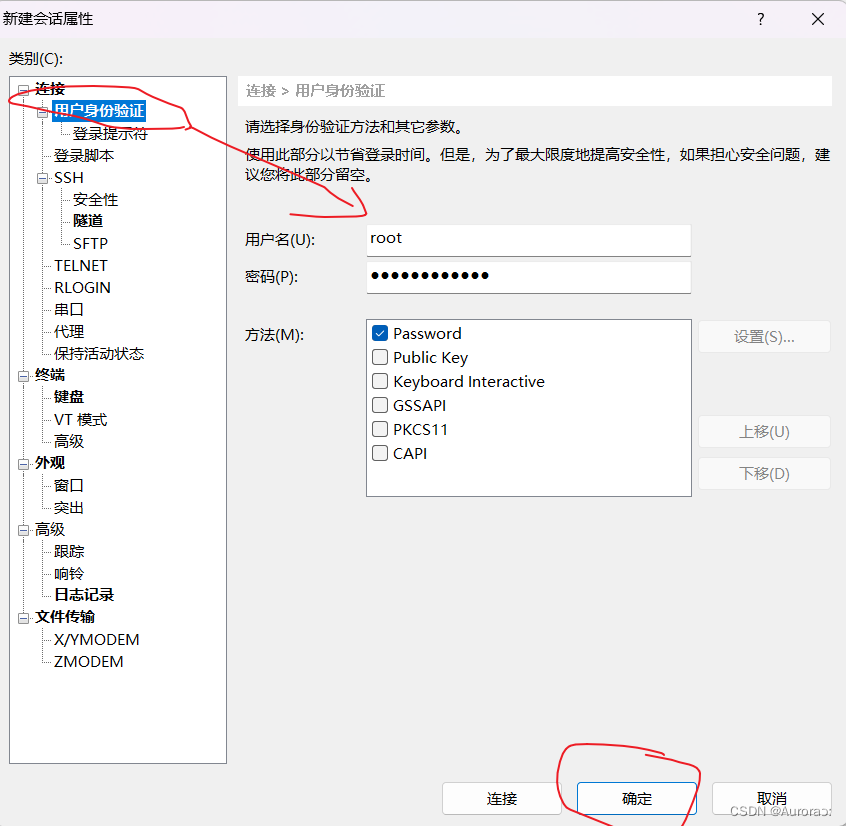846x826 pixels.
Task: Uncheck the Password authentication method
Action: coord(380,333)
